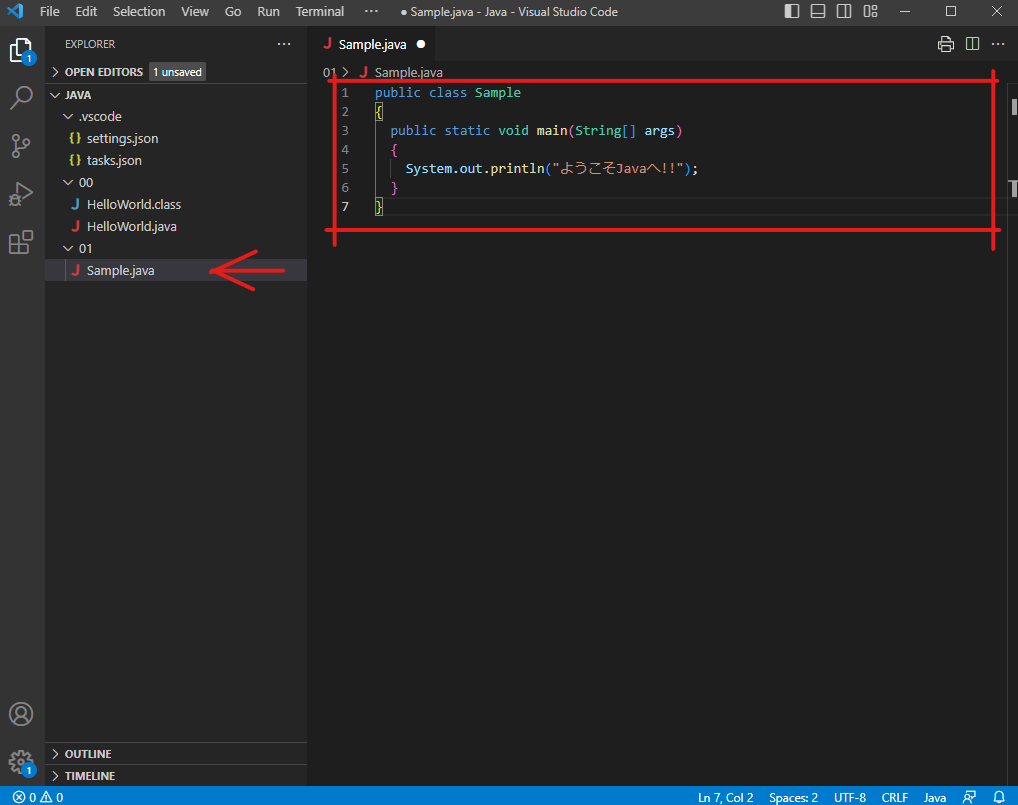Click the split editor right icon
Image resolution: width=1018 pixels, height=805 pixels.
[x=972, y=44]
